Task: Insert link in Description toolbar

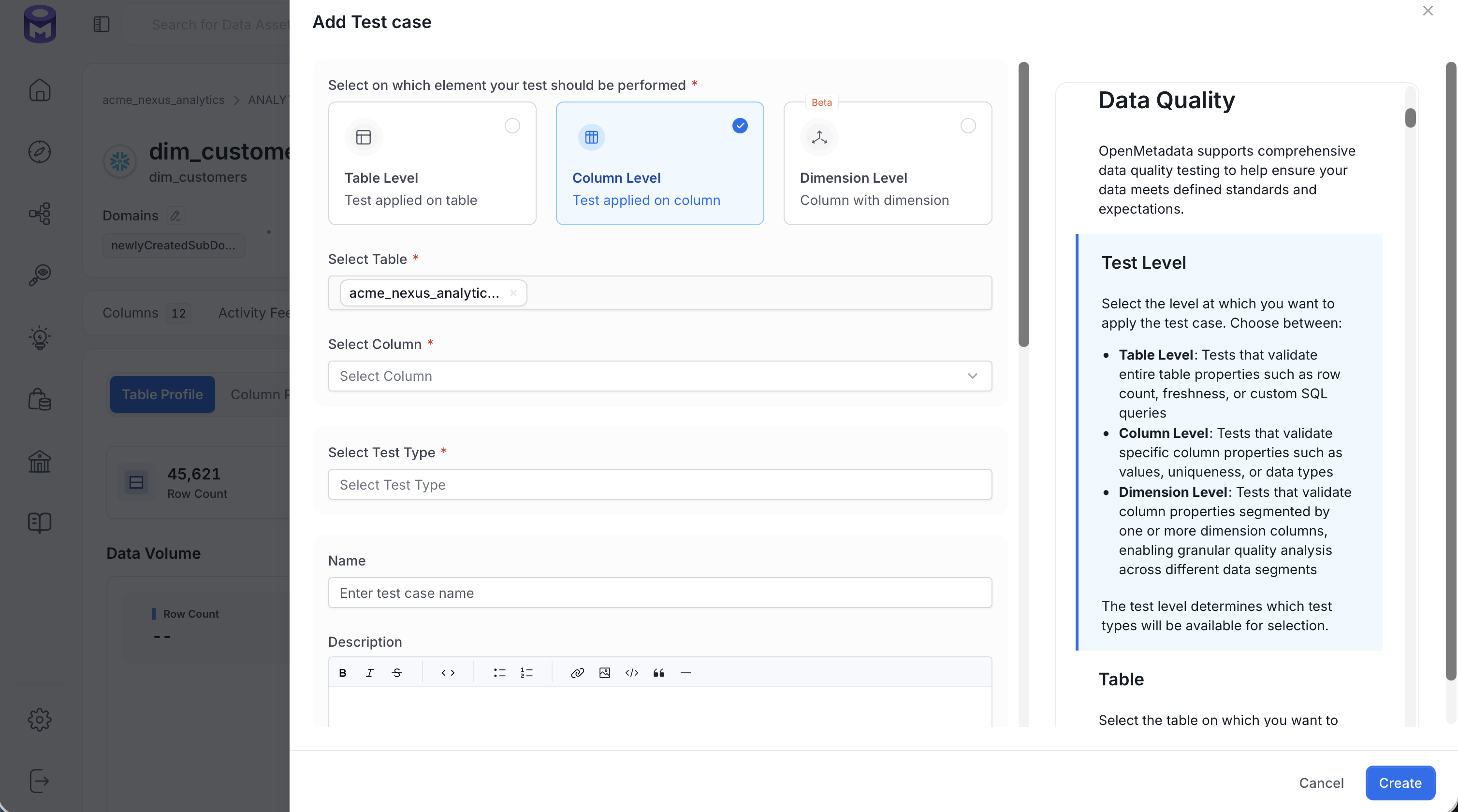Action: point(577,673)
